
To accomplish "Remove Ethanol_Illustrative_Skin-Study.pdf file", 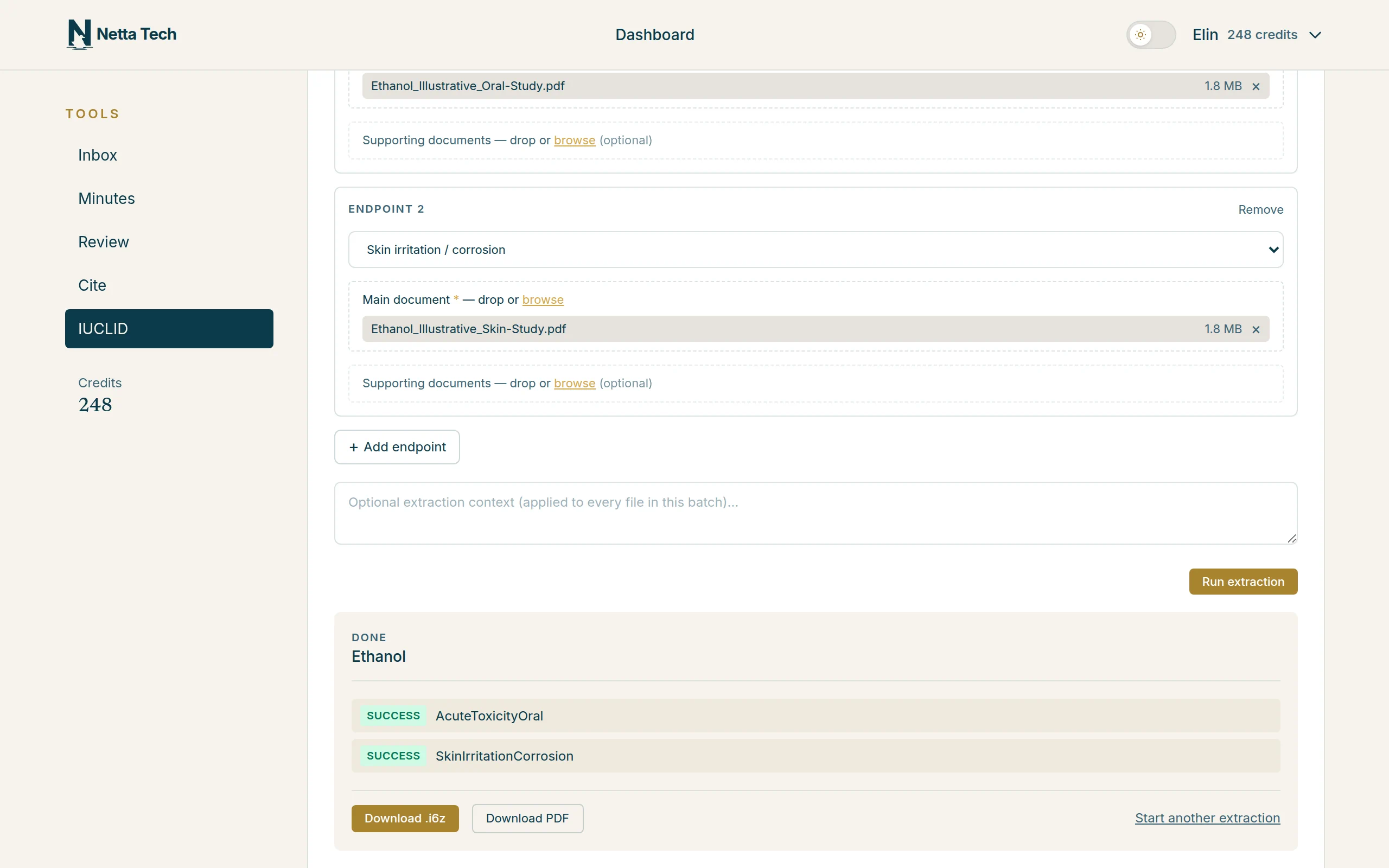I will (x=1256, y=329).
